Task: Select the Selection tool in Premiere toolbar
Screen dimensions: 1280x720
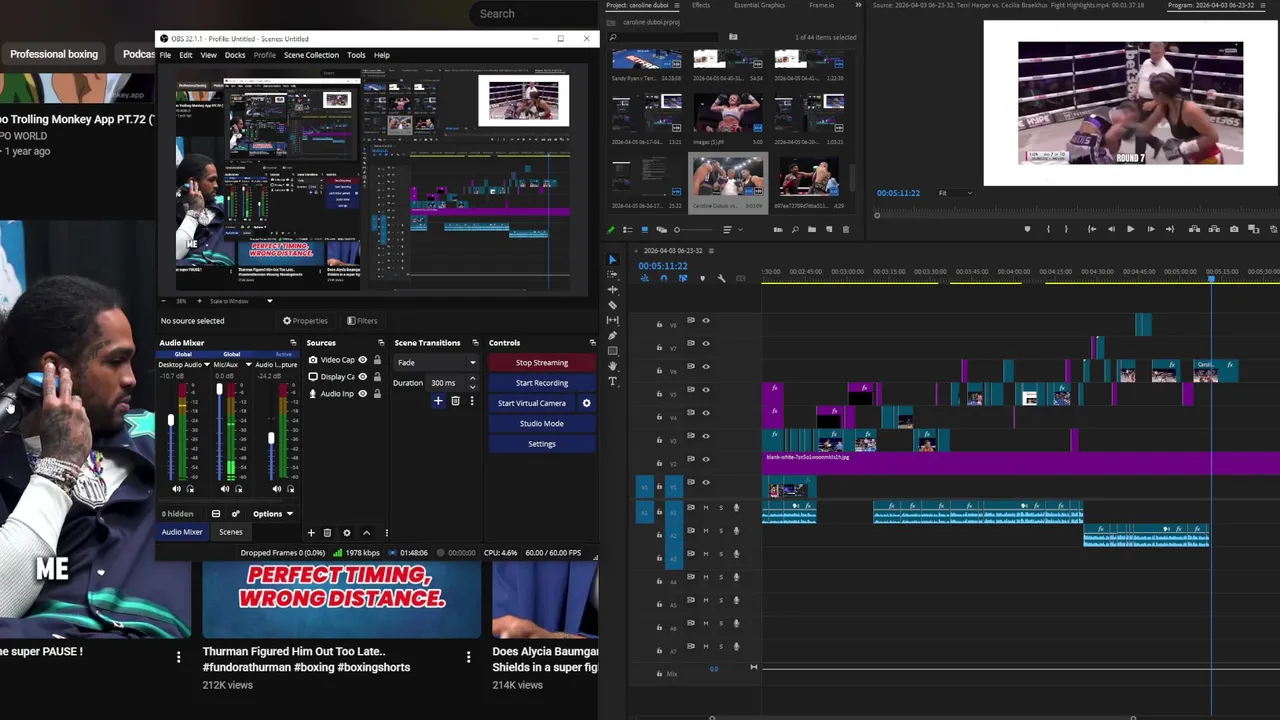Action: (613, 260)
